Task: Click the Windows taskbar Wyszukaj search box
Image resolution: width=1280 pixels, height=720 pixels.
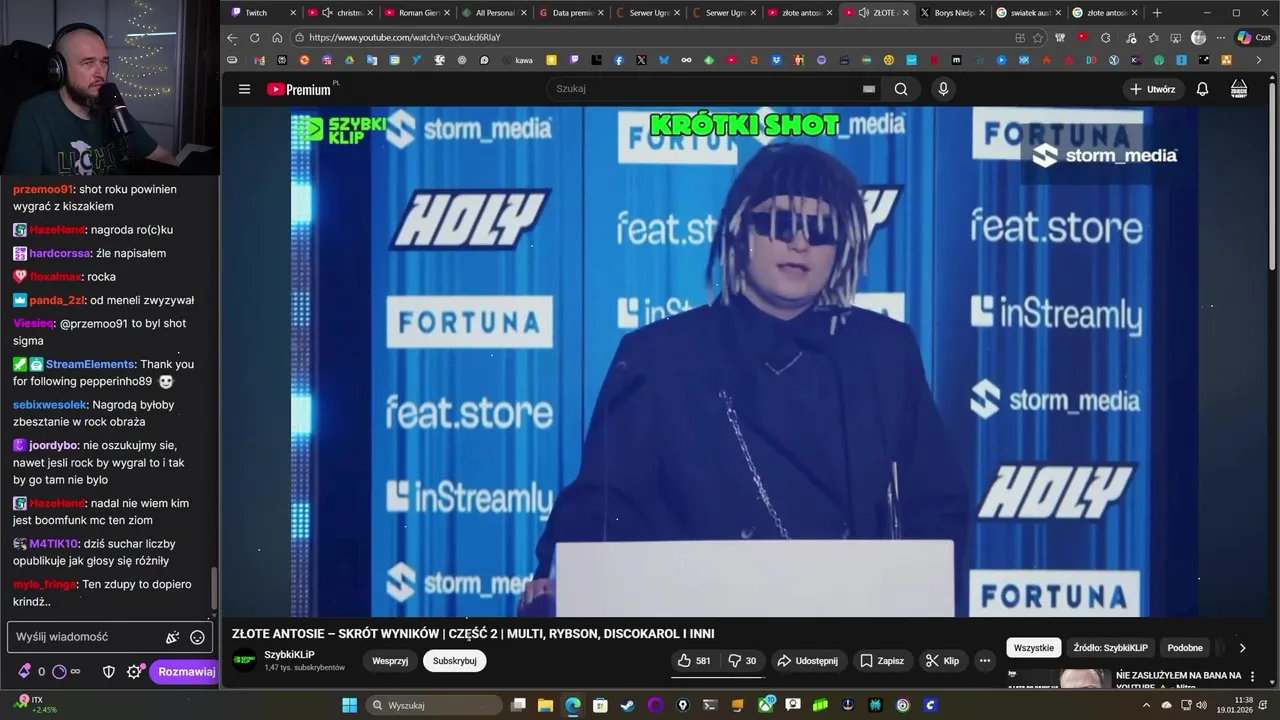Action: tap(434, 705)
